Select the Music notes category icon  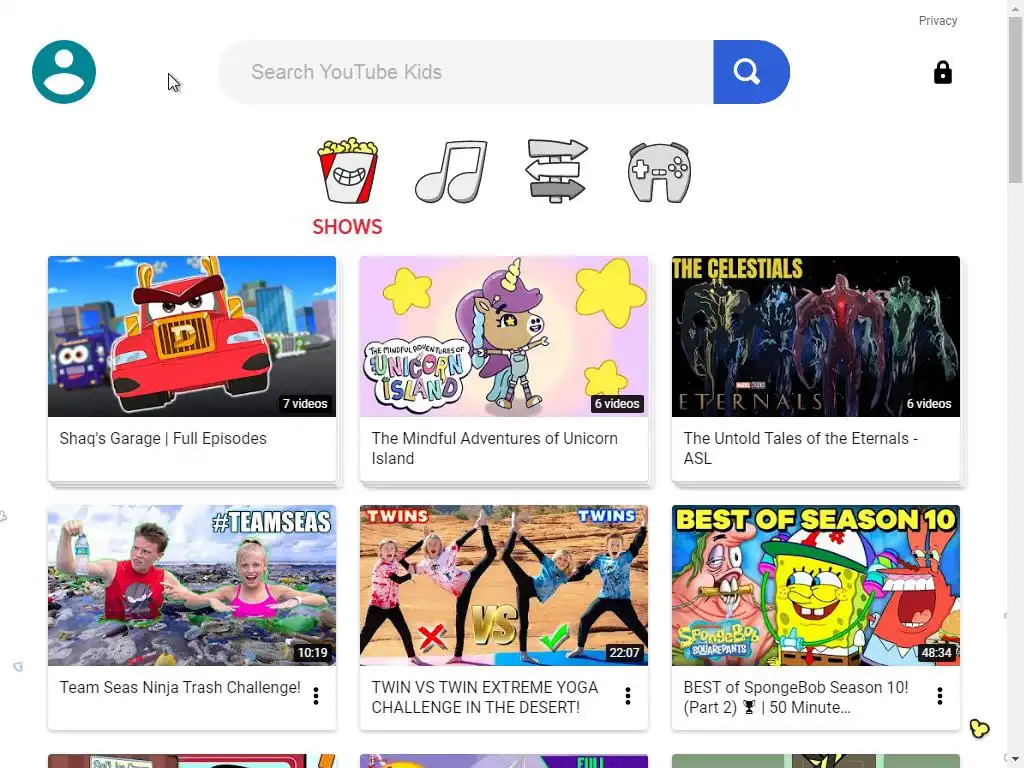point(451,171)
